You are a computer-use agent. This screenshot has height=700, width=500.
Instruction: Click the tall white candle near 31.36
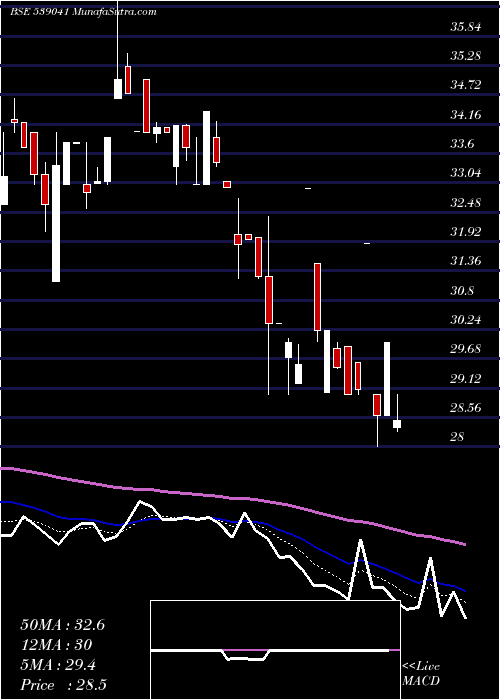click(56, 223)
